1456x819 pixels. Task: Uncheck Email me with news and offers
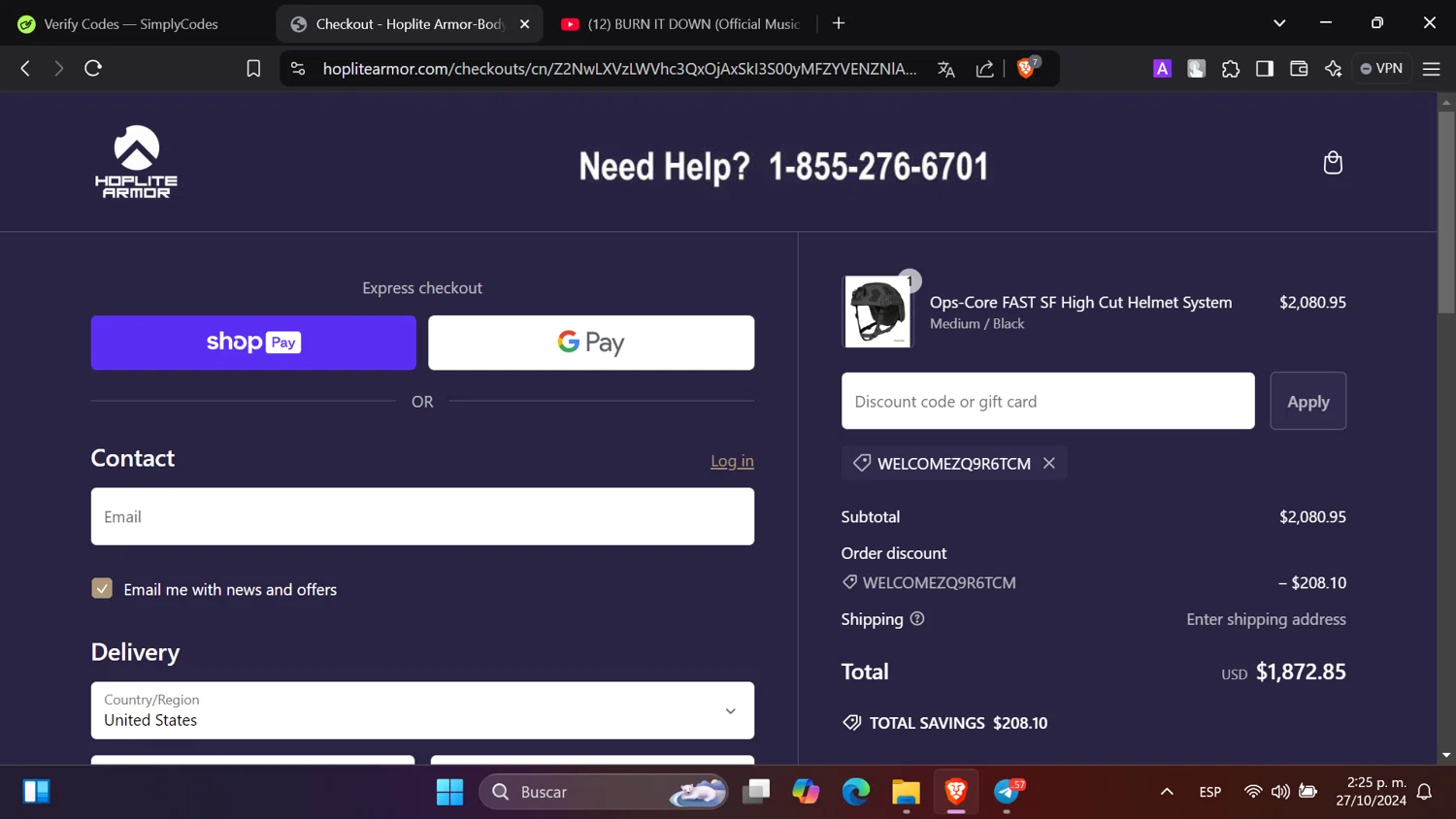[x=102, y=588]
